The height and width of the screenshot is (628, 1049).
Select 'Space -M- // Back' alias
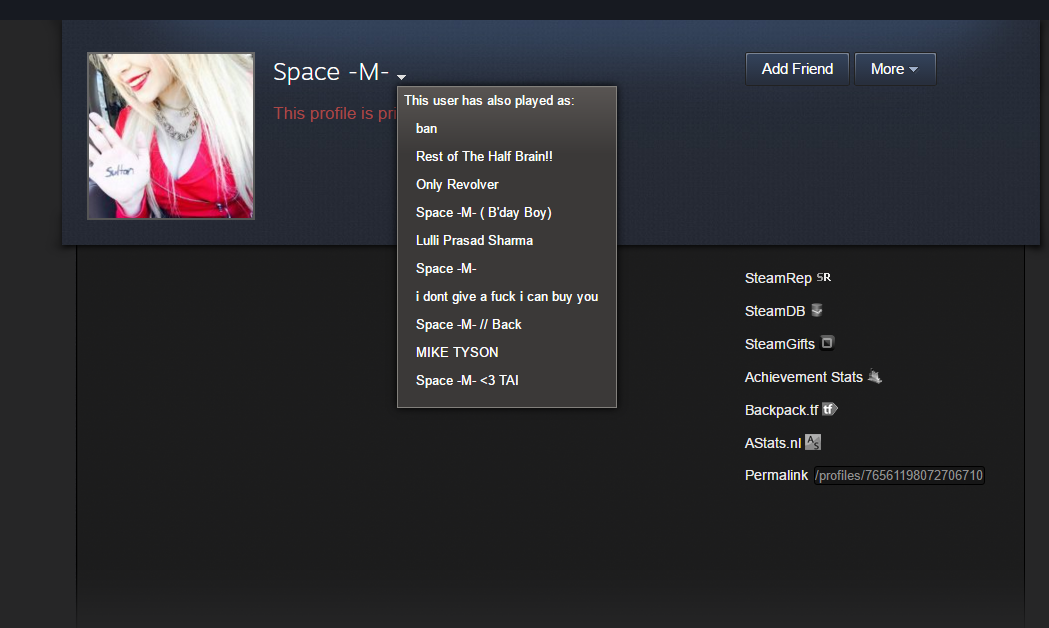(468, 324)
